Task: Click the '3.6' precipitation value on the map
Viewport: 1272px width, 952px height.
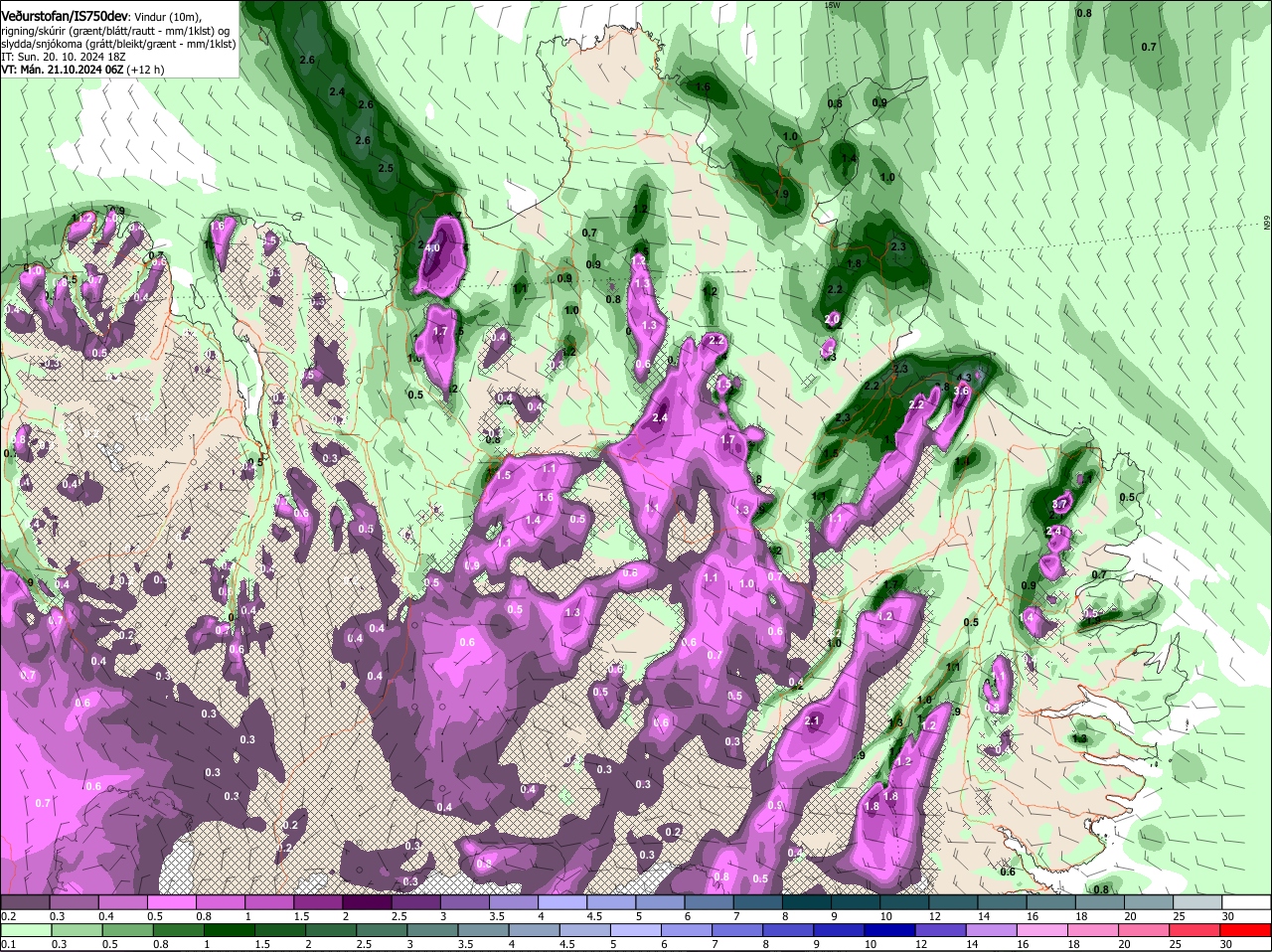Action: click(x=961, y=392)
